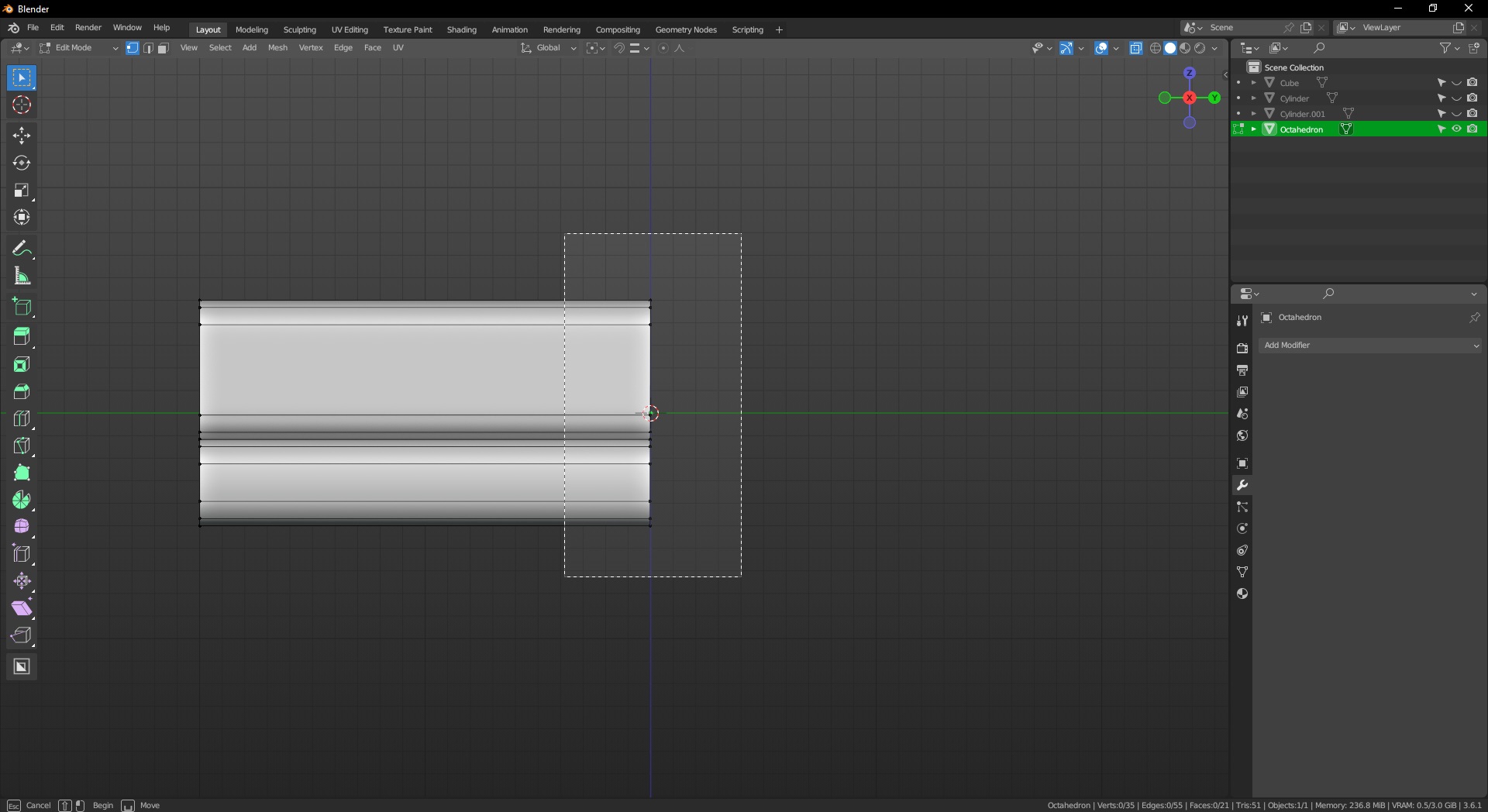This screenshot has height=812, width=1488.
Task: Select the Rotate tool
Action: (22, 163)
